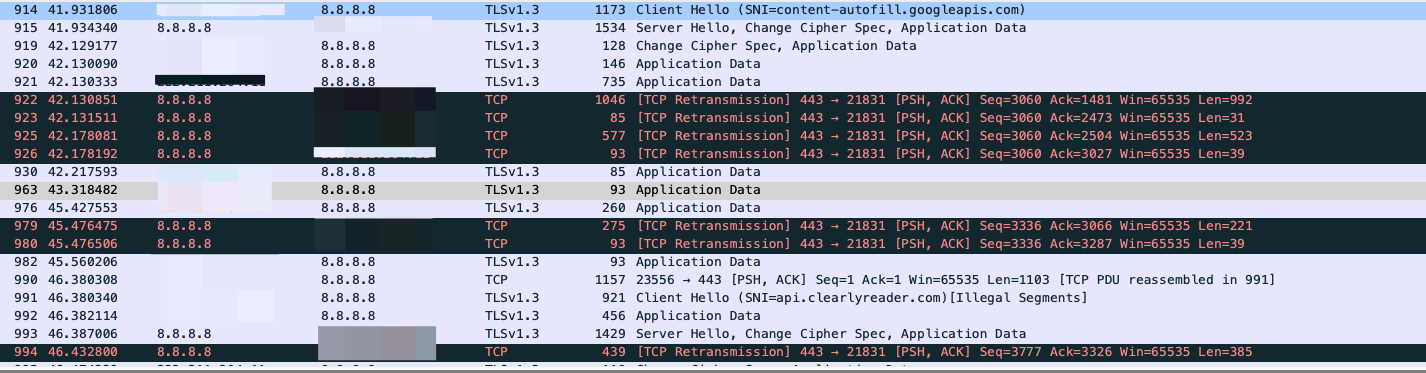This screenshot has height=373, width=1426.
Task: Select packet 914 Client Hello content-autofill.googleapis.com
Action: pyautogui.click(x=713, y=10)
